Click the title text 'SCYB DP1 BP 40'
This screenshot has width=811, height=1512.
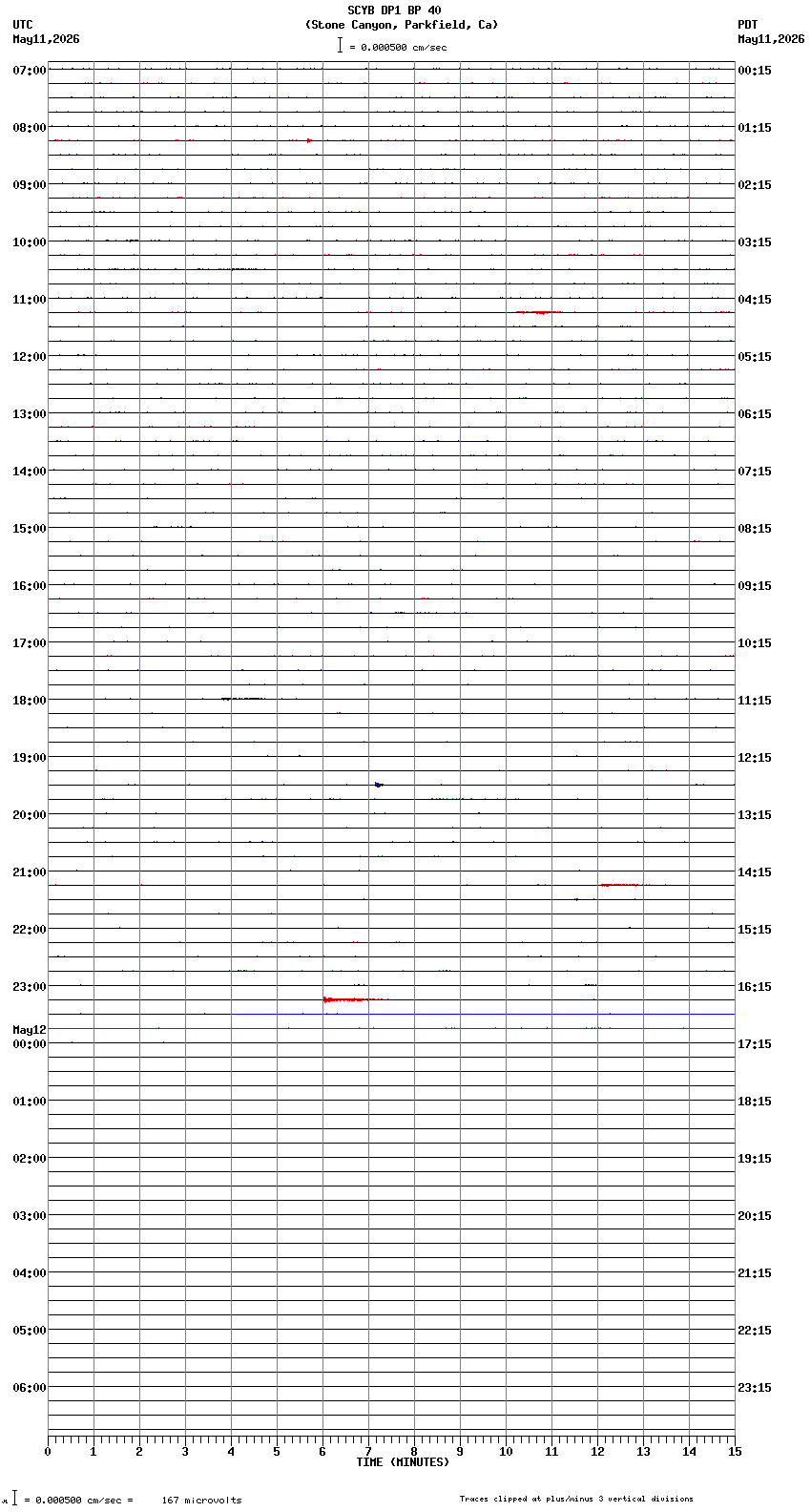394,10
